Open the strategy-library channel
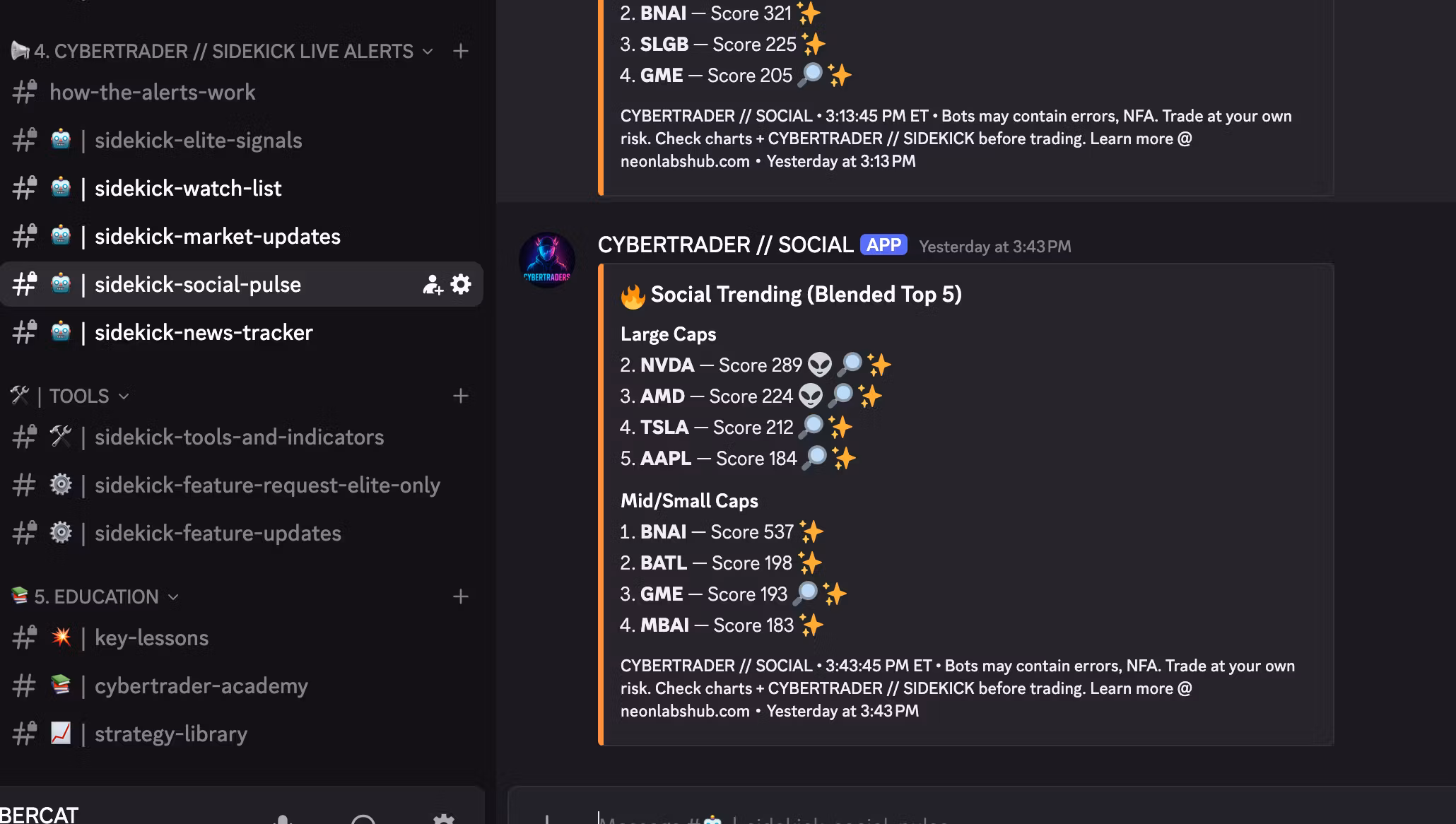Viewport: 1456px width, 824px height. pyautogui.click(x=170, y=734)
